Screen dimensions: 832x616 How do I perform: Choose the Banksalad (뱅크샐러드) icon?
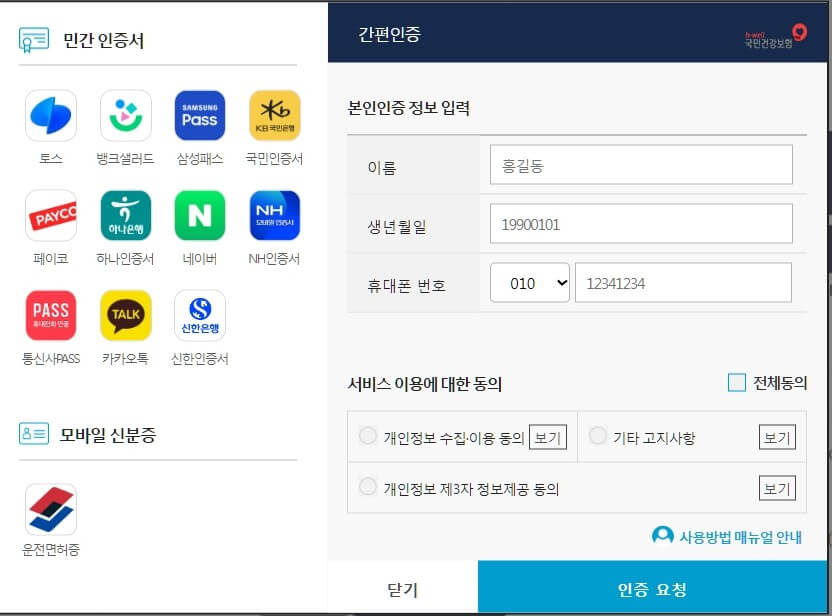pos(126,116)
